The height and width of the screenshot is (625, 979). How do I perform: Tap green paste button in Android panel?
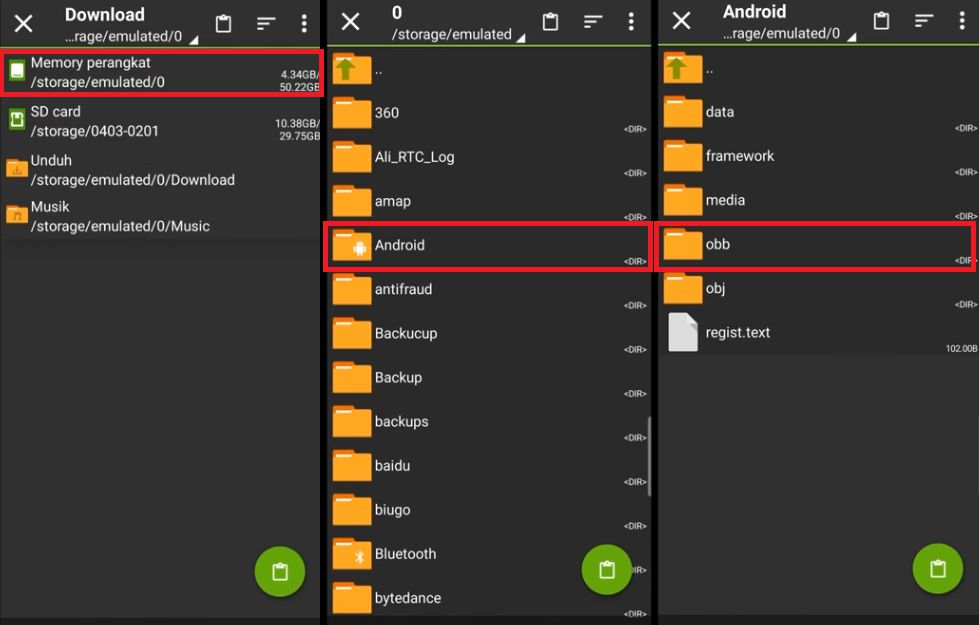[x=937, y=568]
